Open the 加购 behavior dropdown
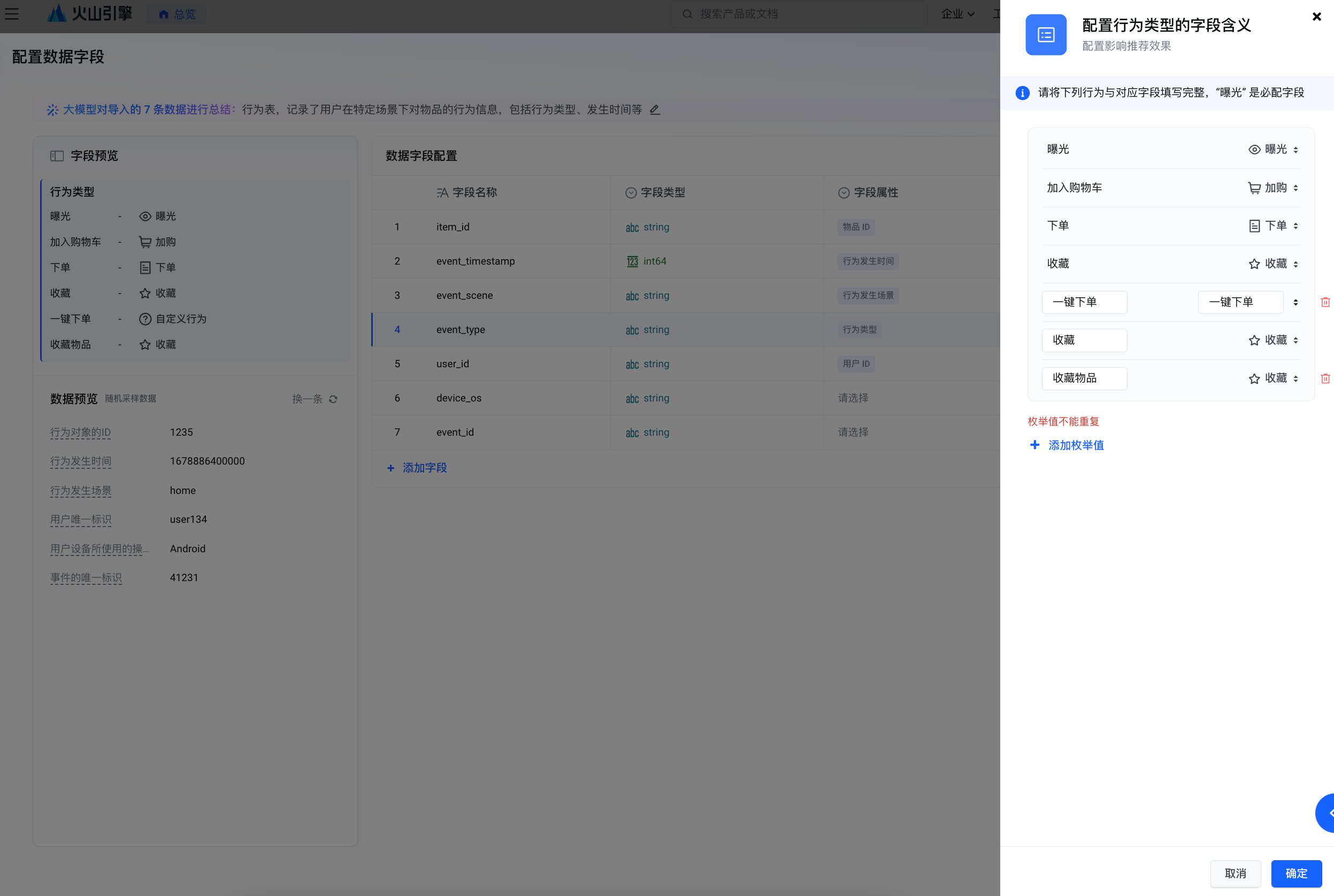 coord(1274,188)
